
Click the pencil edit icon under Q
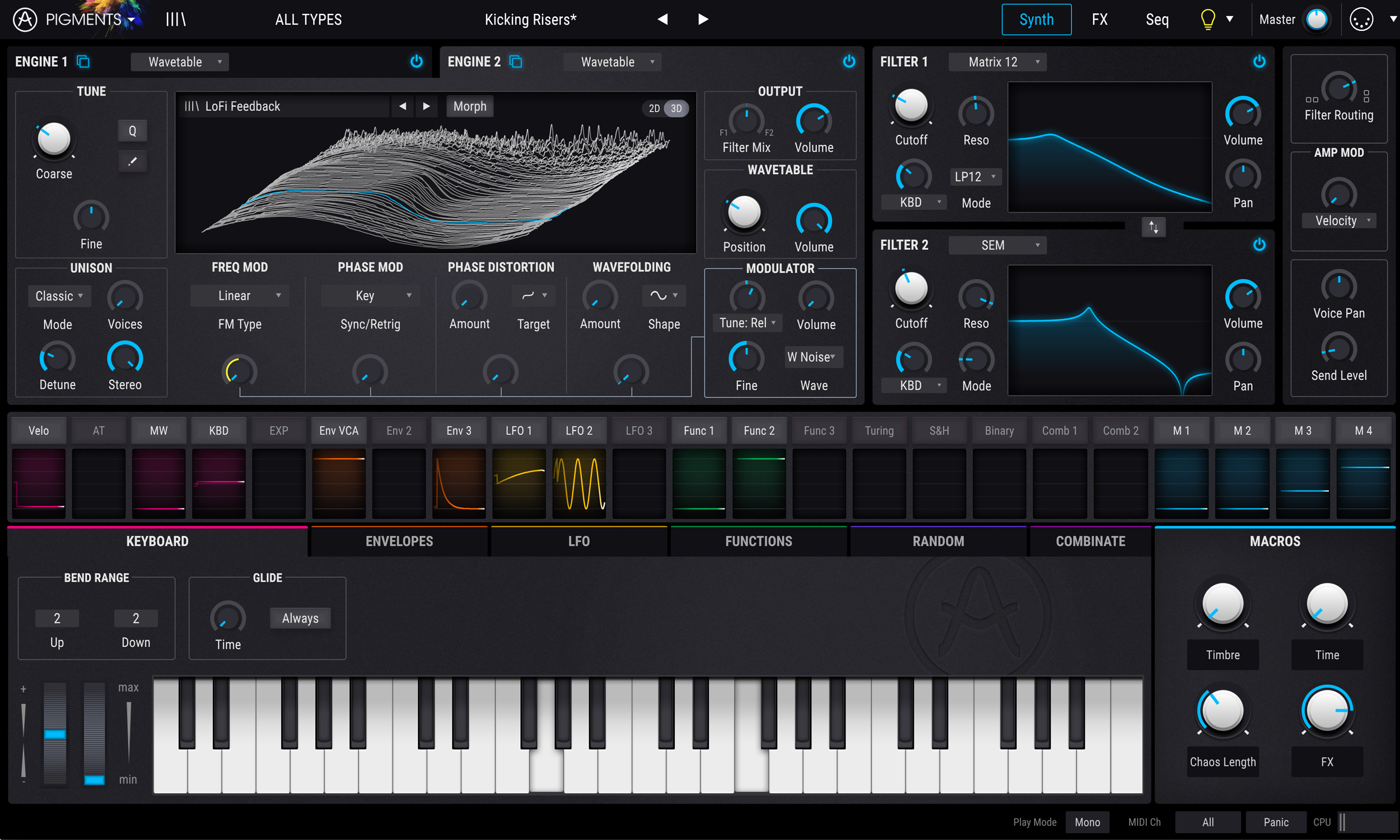click(x=132, y=162)
